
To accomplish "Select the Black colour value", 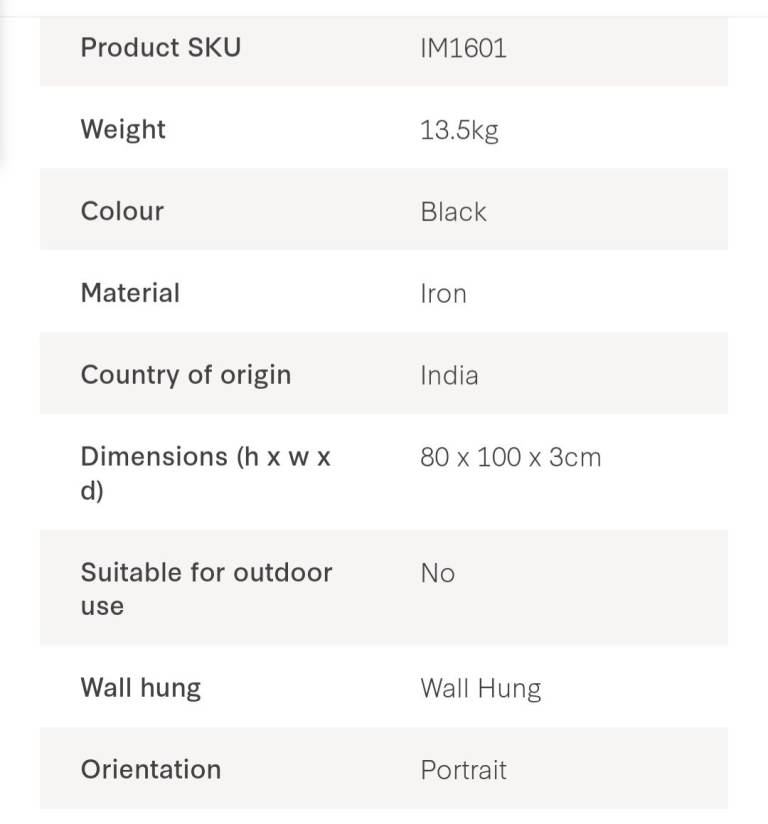I will tap(453, 212).
